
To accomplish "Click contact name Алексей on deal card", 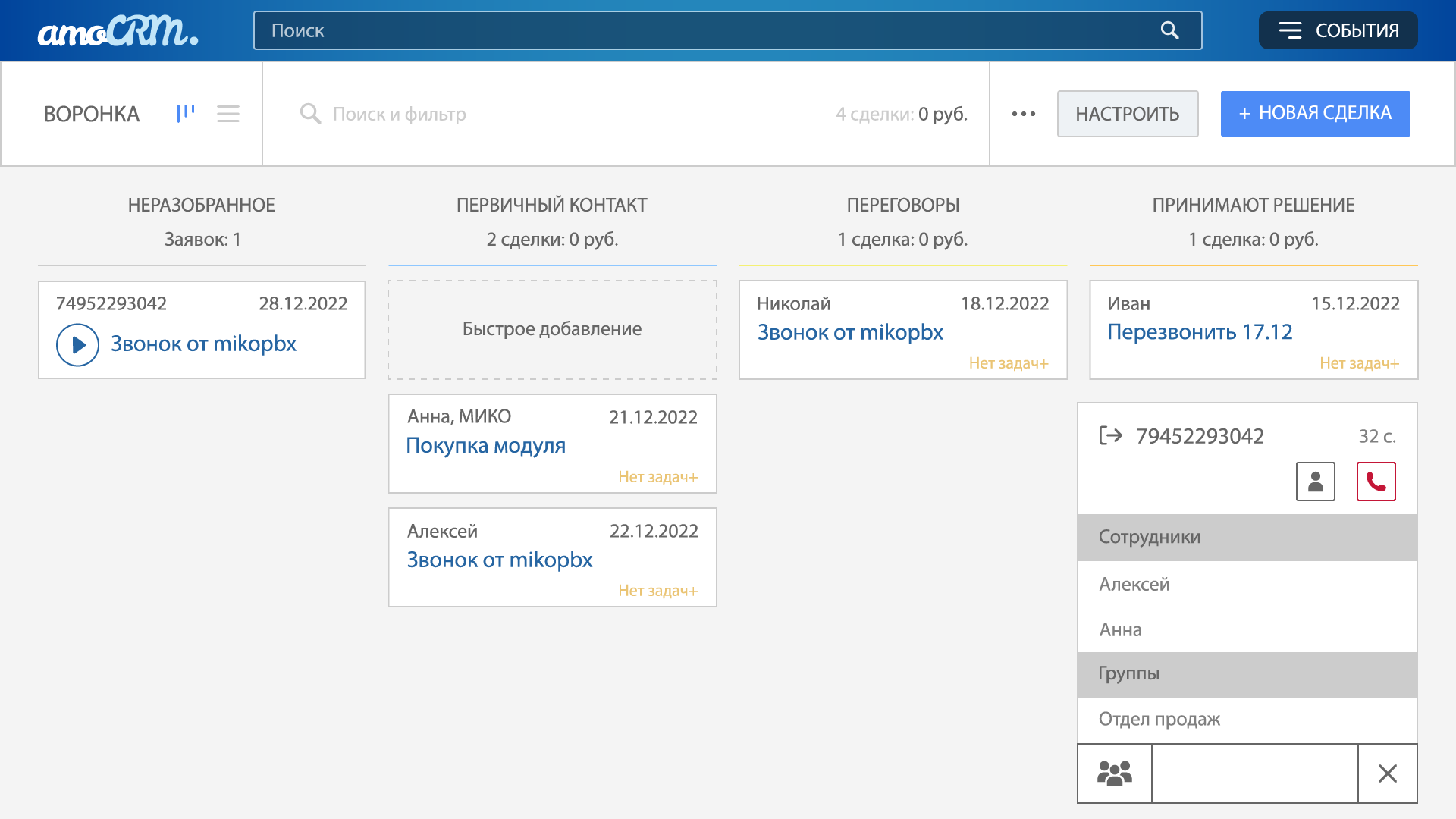I will click(x=442, y=531).
